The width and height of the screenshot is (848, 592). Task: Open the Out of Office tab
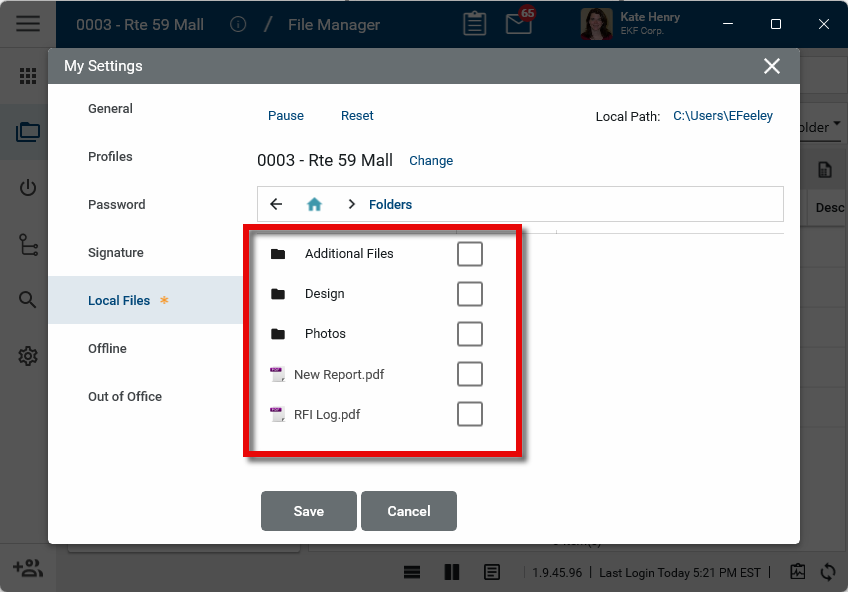125,397
